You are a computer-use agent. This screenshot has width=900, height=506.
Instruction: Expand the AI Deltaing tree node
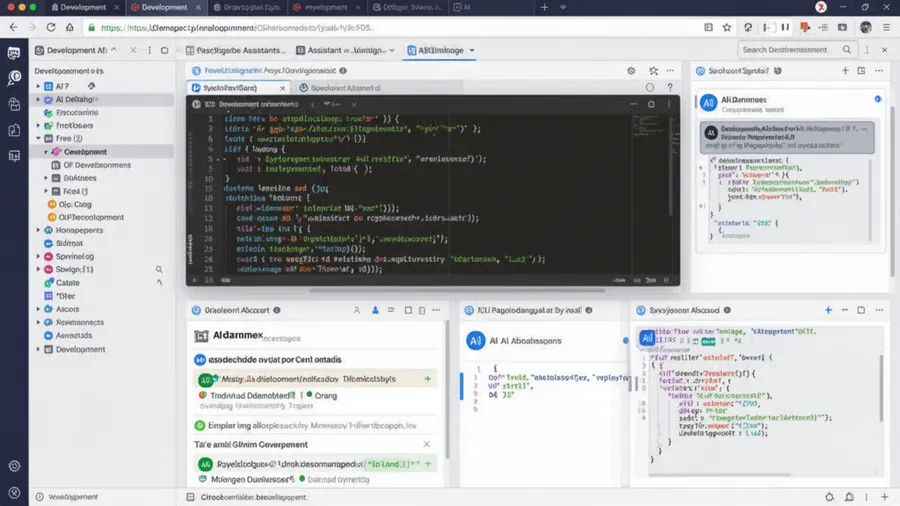tap(38, 99)
